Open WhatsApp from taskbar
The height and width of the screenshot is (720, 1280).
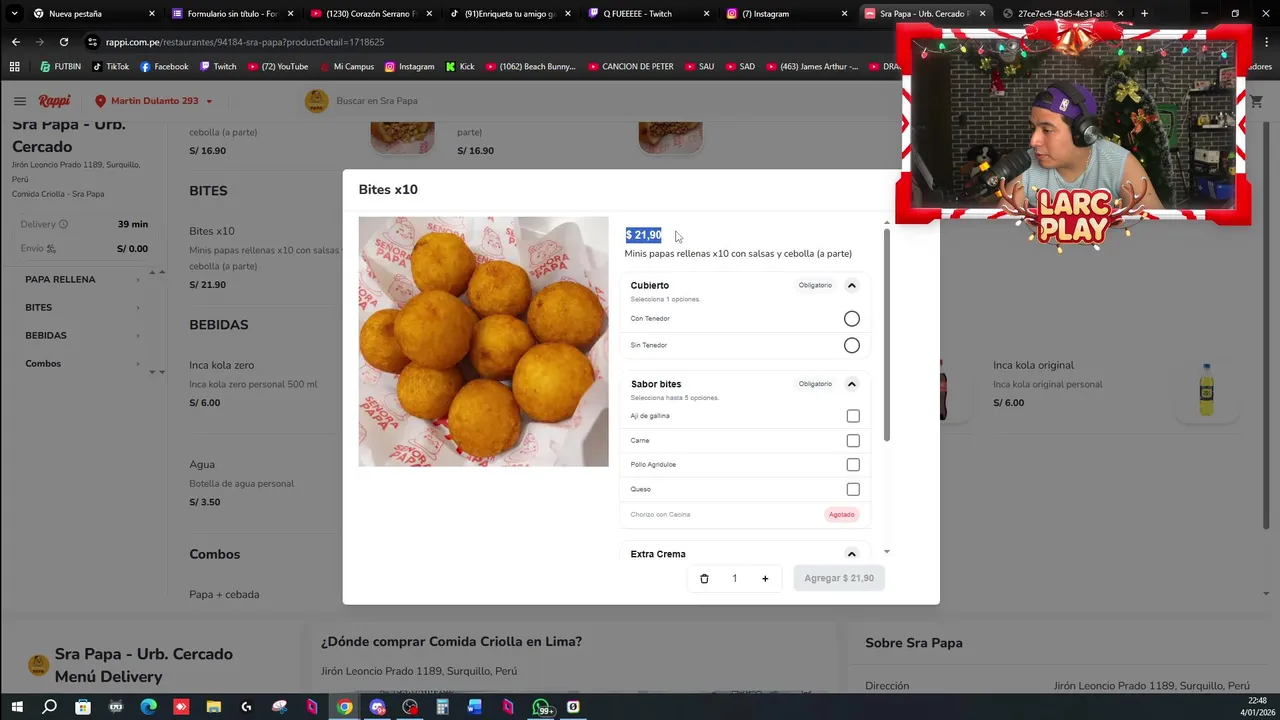pos(540,707)
